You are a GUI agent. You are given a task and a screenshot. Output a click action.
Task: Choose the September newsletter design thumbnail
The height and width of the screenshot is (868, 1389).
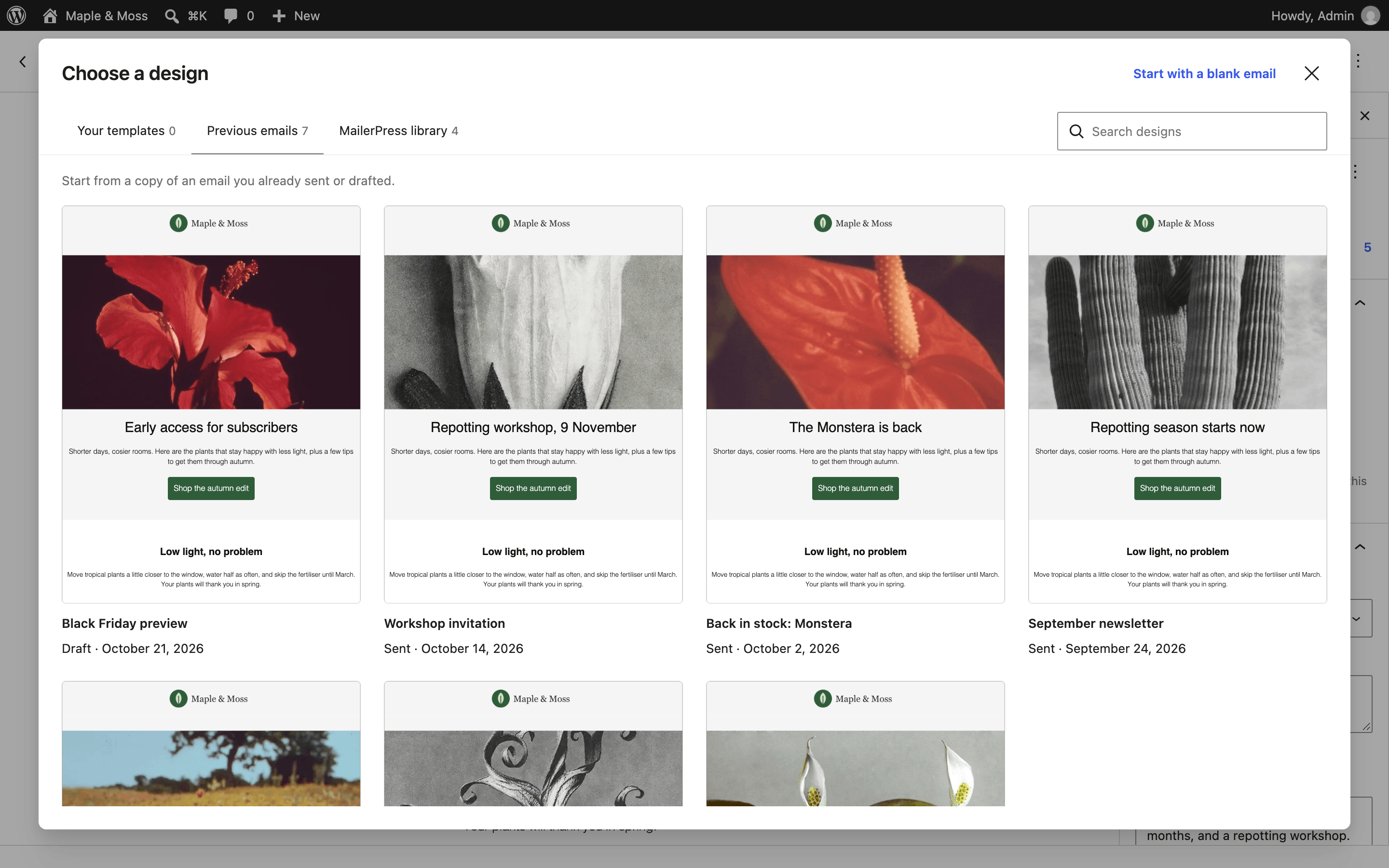[x=1177, y=404]
